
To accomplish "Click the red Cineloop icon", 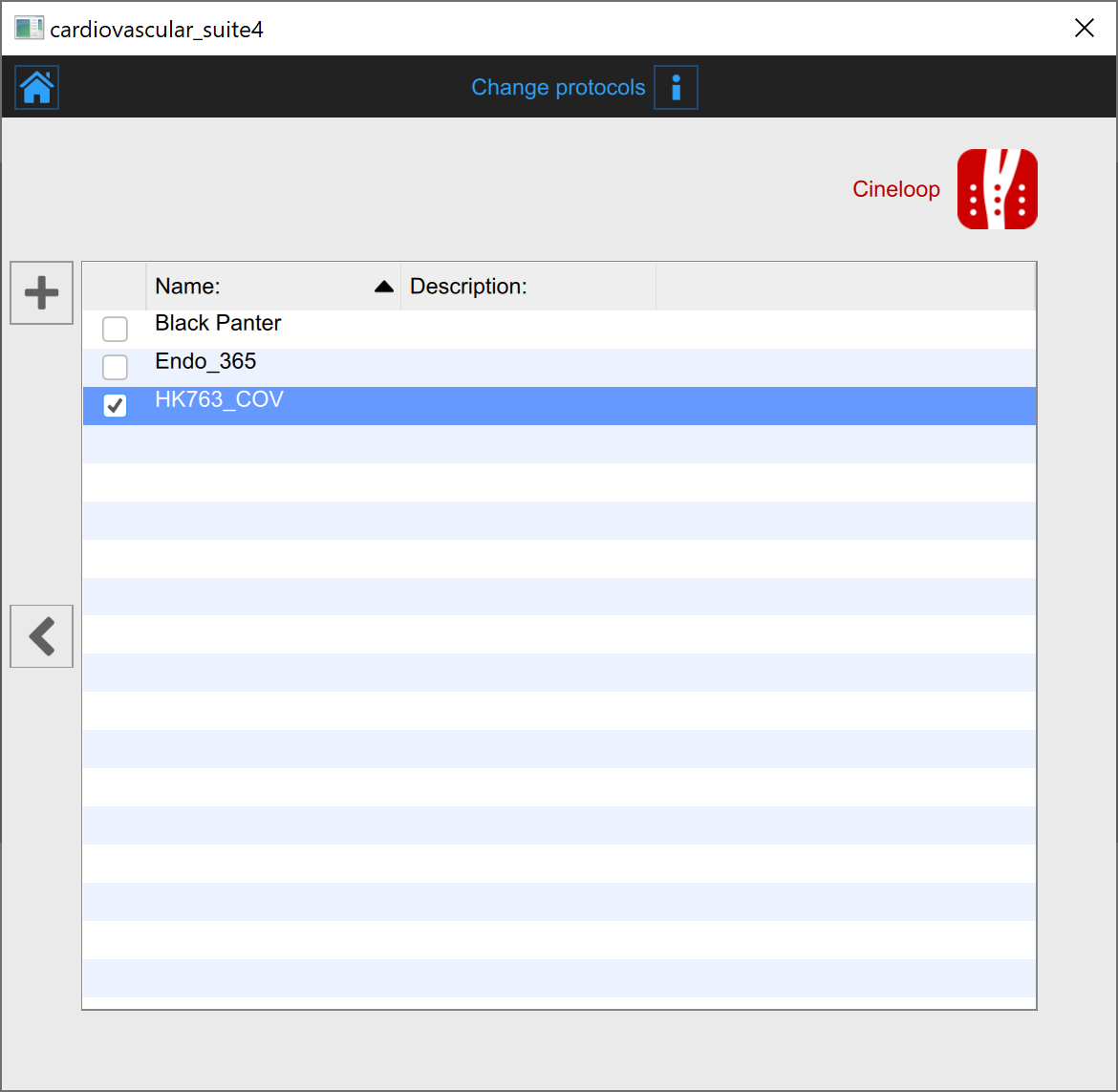I will (997, 189).
